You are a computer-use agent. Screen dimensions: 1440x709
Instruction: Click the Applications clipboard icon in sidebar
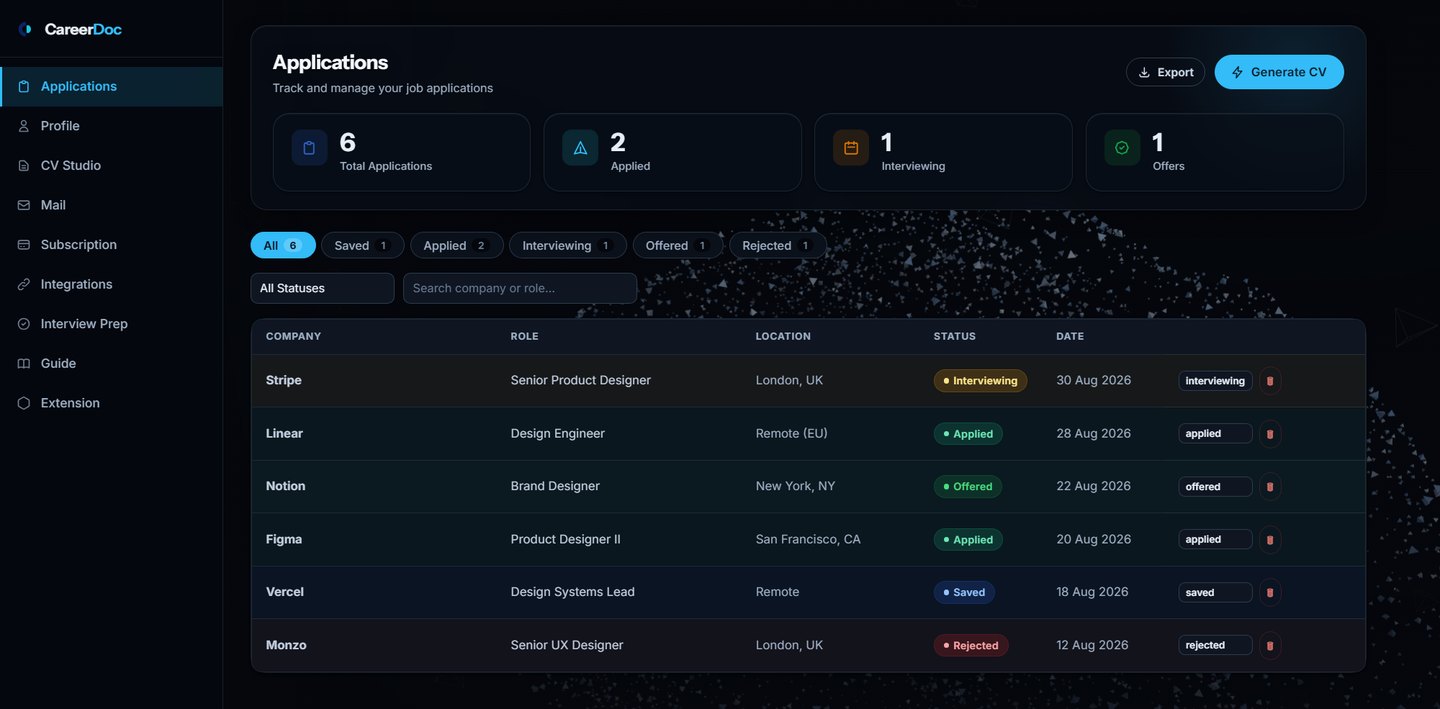coord(24,87)
